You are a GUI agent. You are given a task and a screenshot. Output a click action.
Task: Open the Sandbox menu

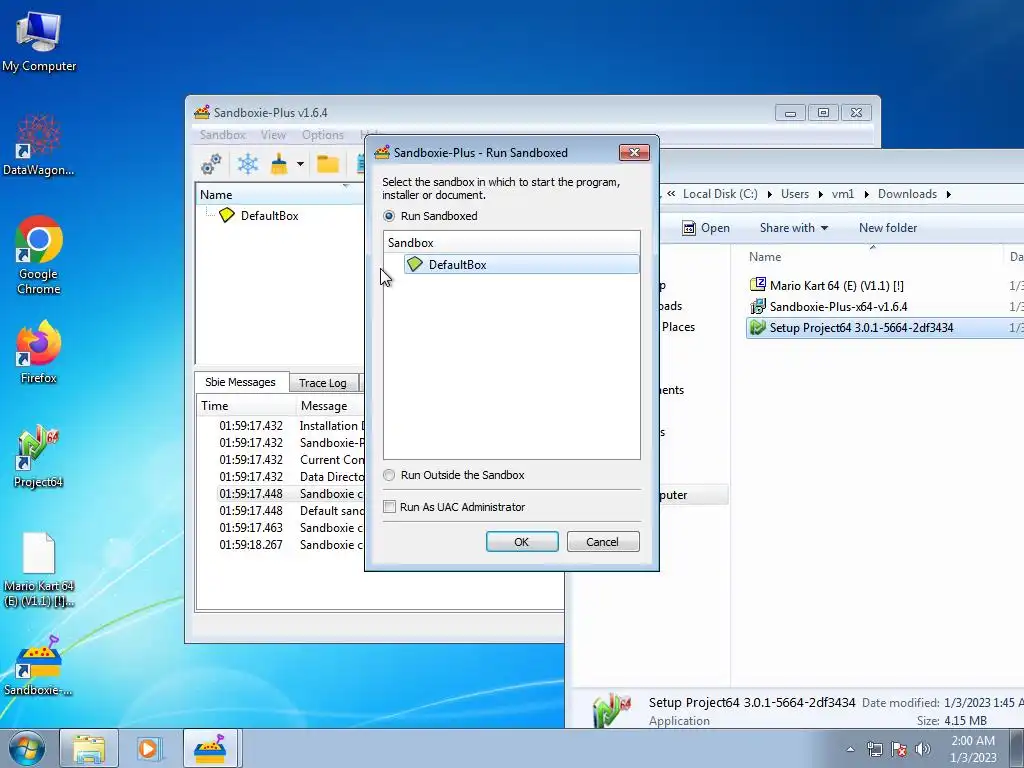[223, 135]
